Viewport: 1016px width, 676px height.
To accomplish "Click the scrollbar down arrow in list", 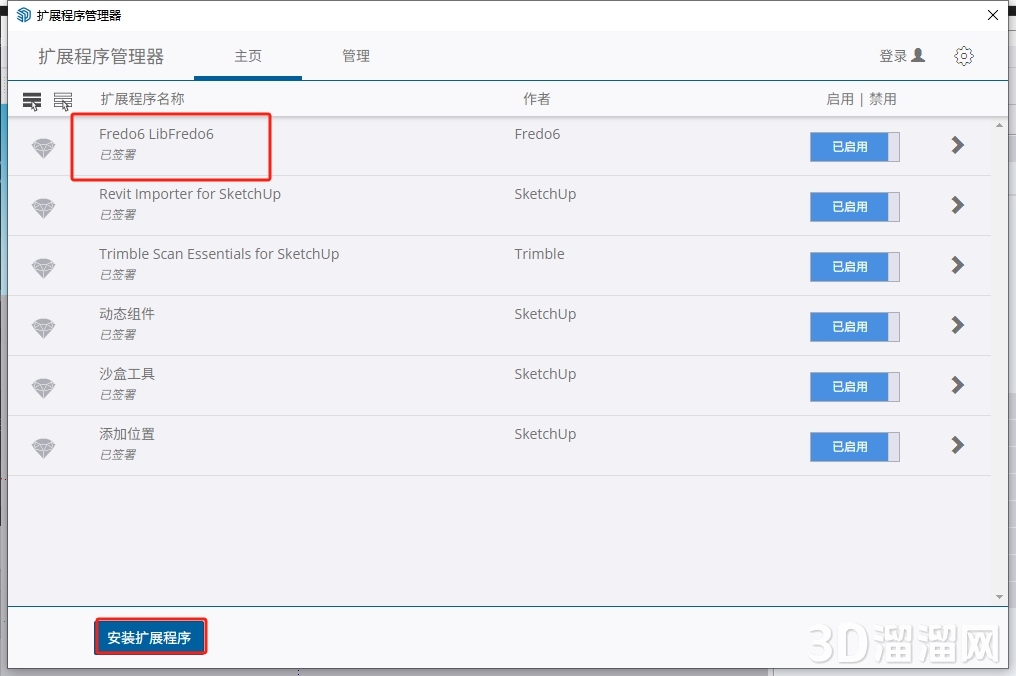I will click(999, 597).
